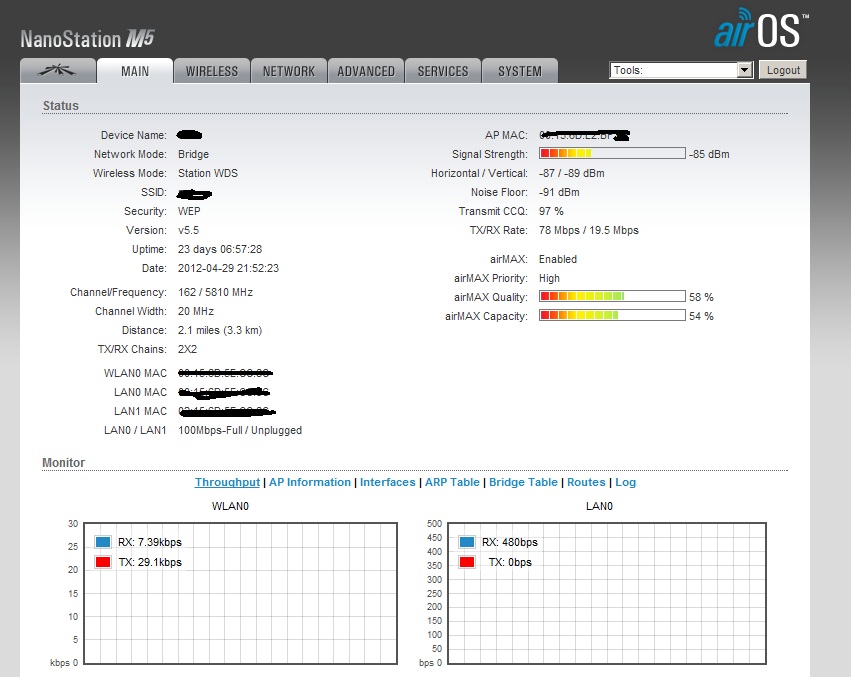Click the Signal Strength bar
The image size is (851, 677).
click(612, 154)
